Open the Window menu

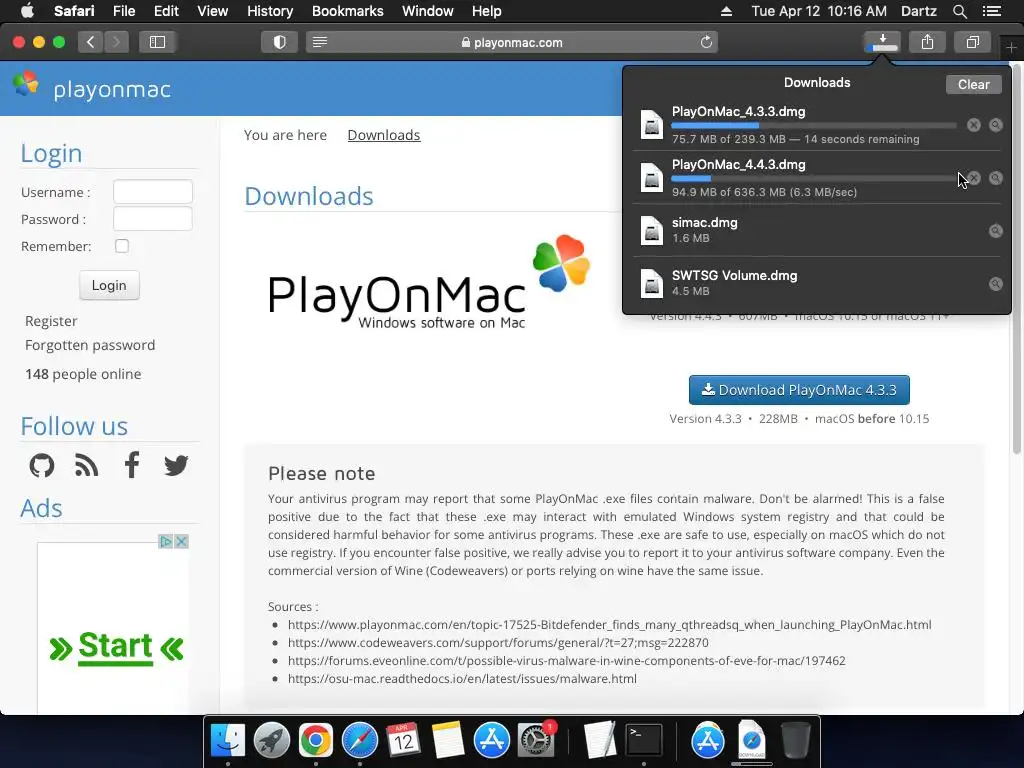coord(428,11)
